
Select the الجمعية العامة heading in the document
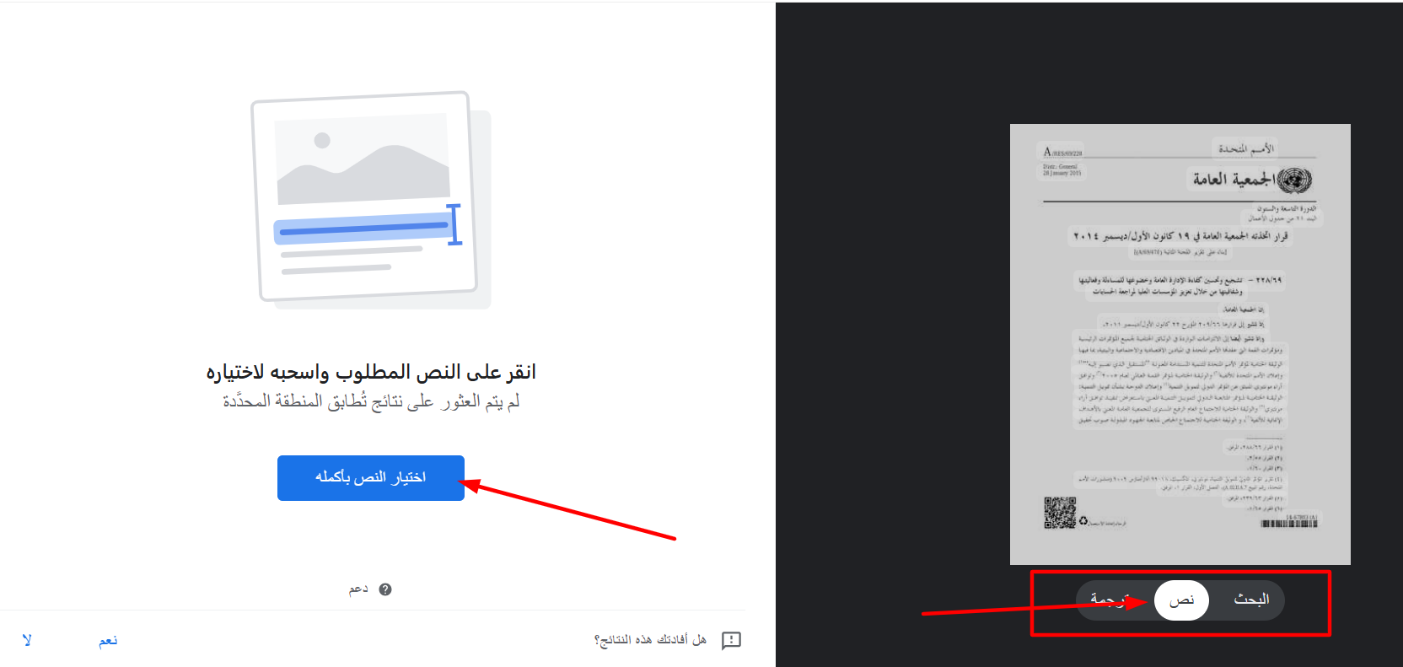(1234, 180)
